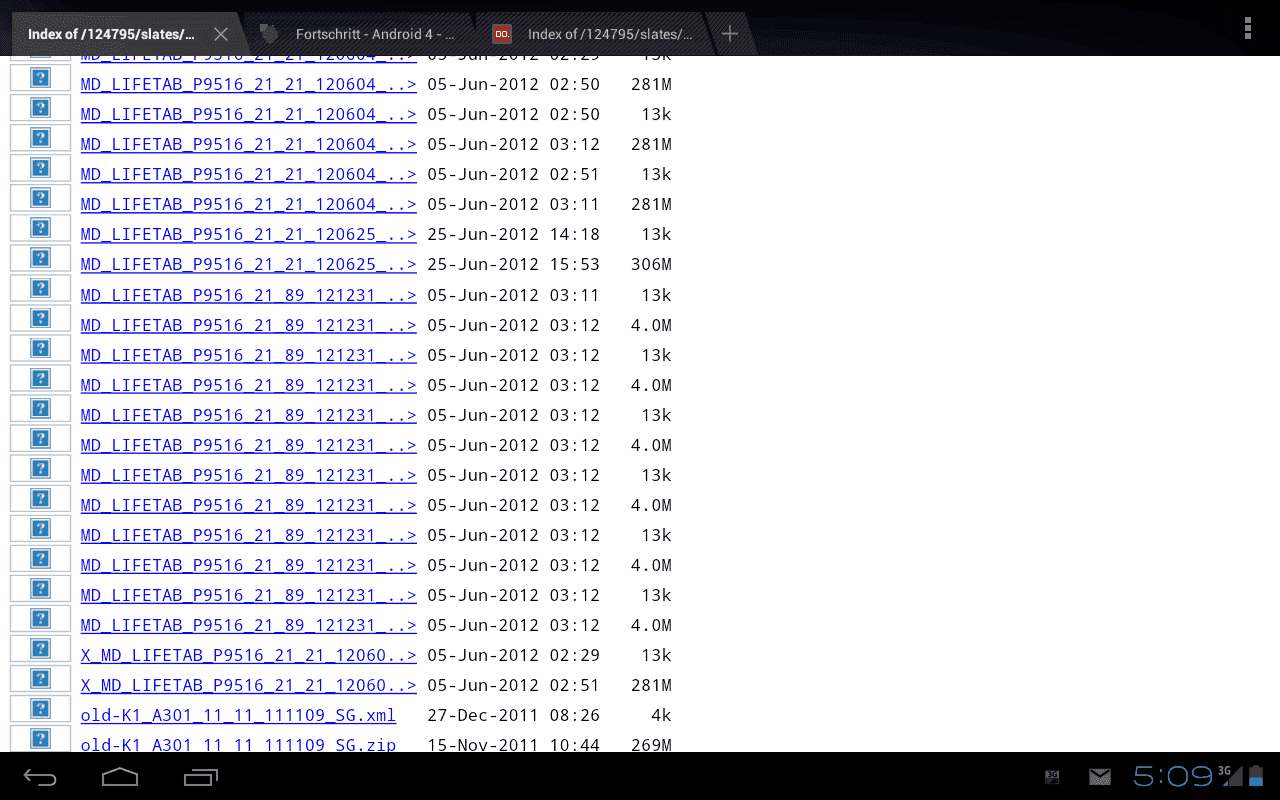This screenshot has width=1280, height=800.
Task: Switch to the active Index of /124795/slates tab
Action: 125,34
